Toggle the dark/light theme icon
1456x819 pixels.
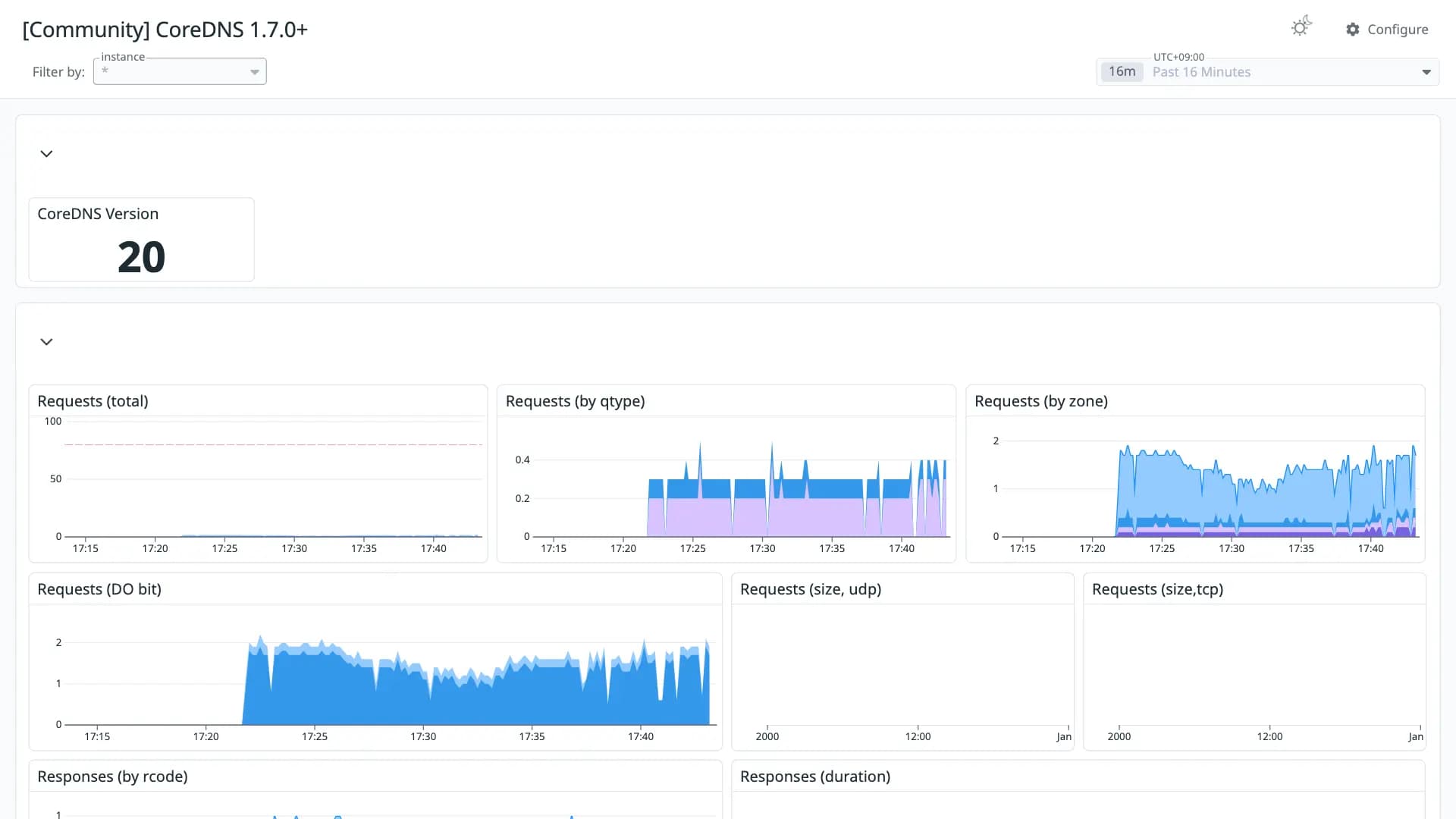[1301, 27]
